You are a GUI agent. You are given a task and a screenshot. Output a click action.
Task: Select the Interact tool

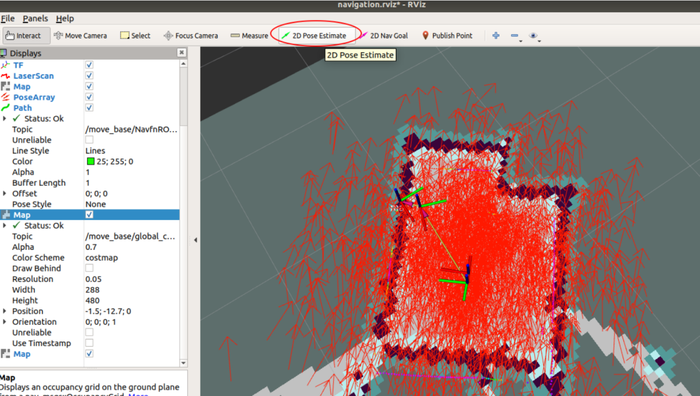tap(24, 36)
